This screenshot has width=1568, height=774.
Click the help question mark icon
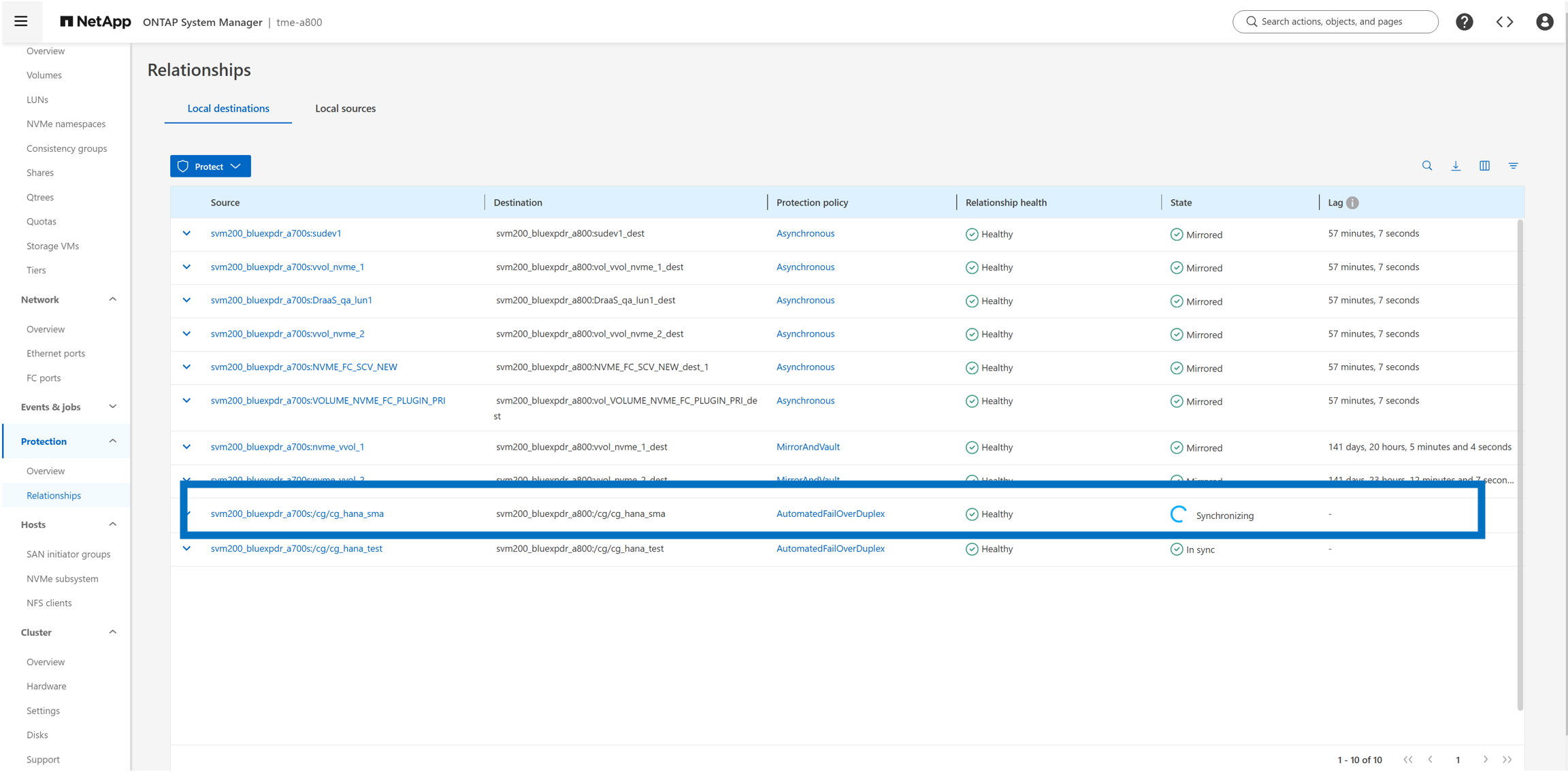pyautogui.click(x=1464, y=22)
